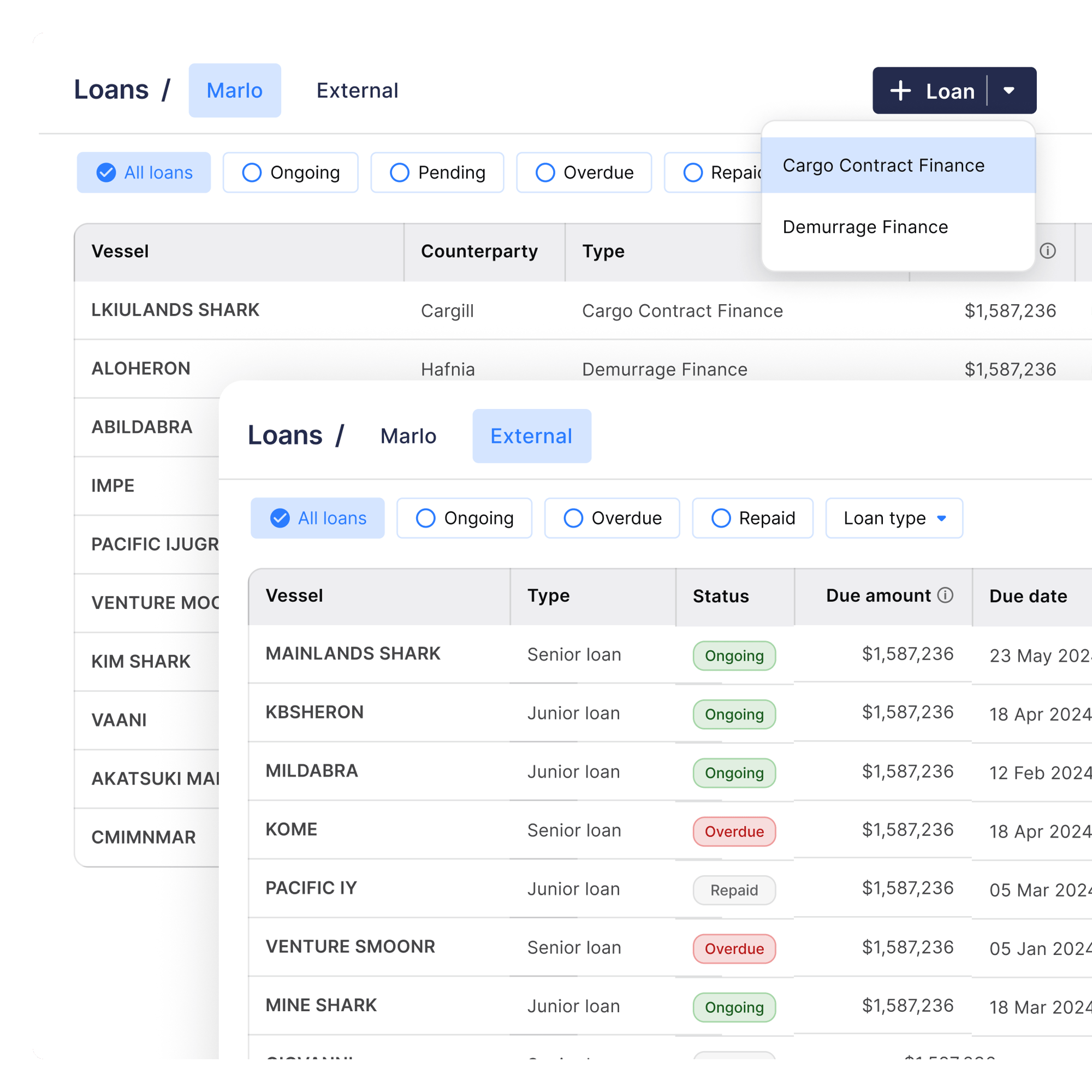Select the Repaid filter in the External panel
This screenshot has height=1092, width=1092.
[x=753, y=518]
